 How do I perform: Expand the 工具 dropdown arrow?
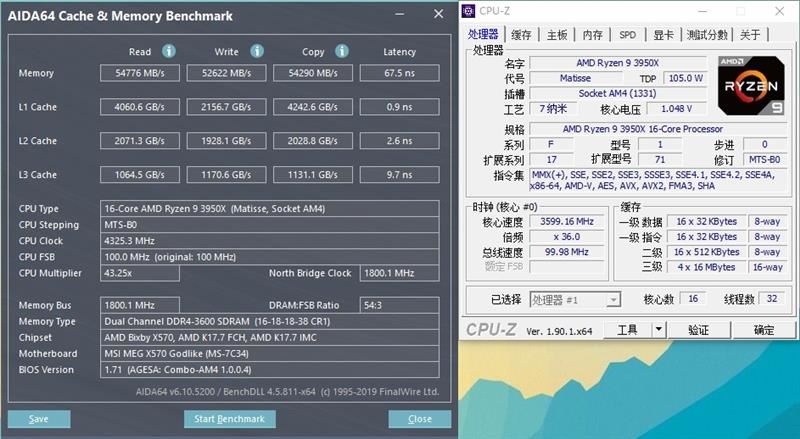(x=659, y=330)
